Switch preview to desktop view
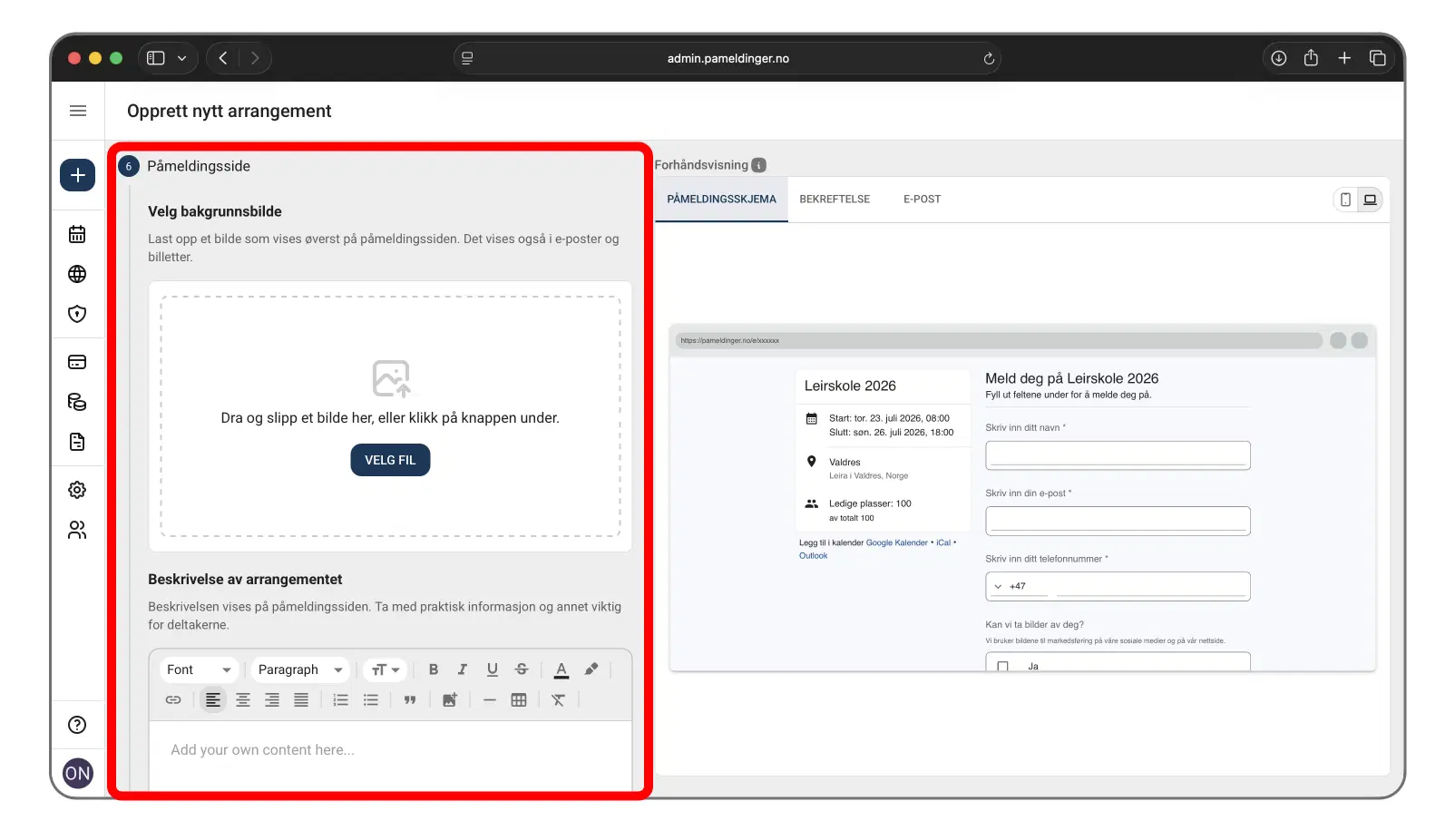1455x840 pixels. (1370, 200)
